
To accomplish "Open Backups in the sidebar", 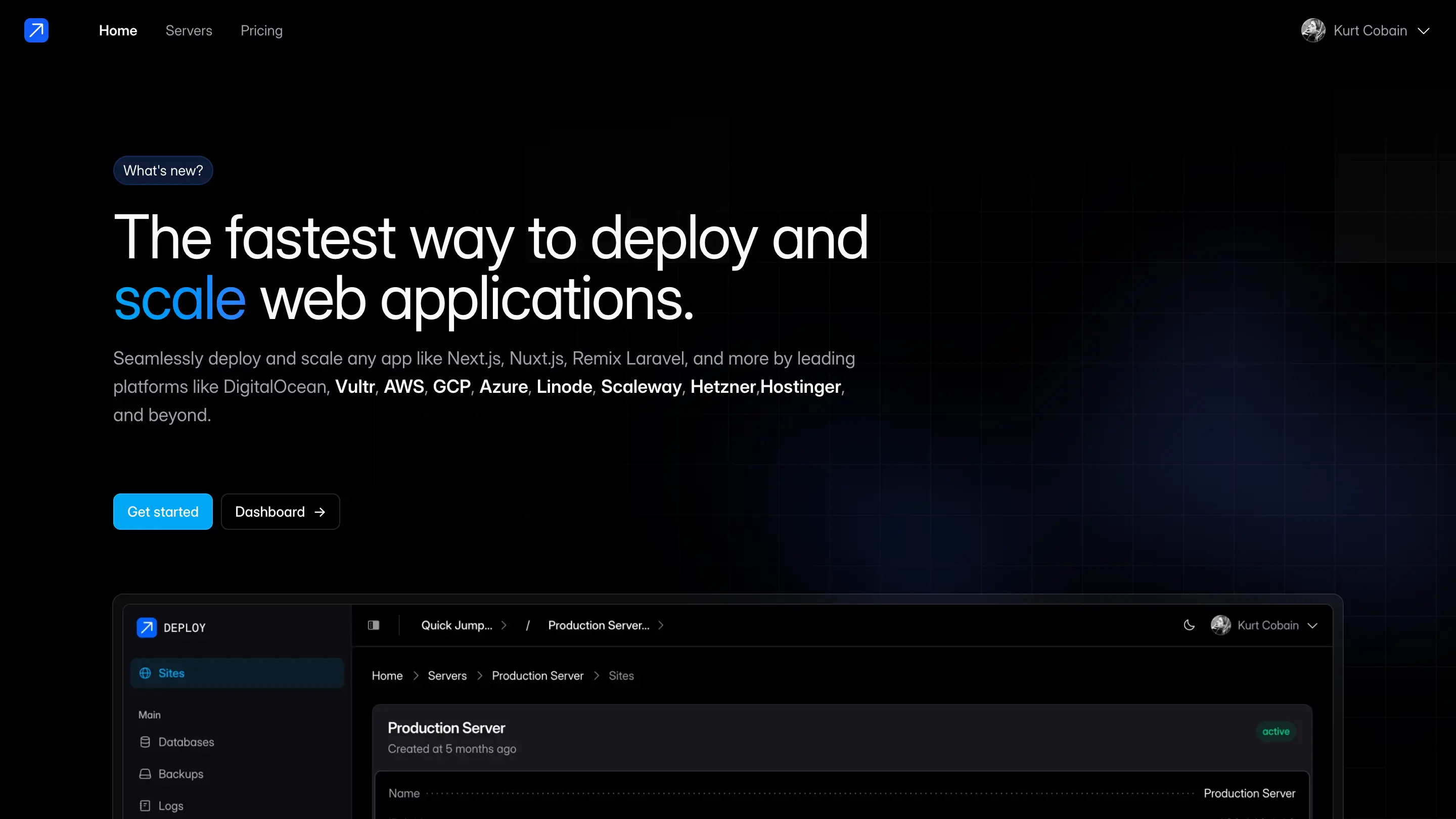I will (x=180, y=775).
